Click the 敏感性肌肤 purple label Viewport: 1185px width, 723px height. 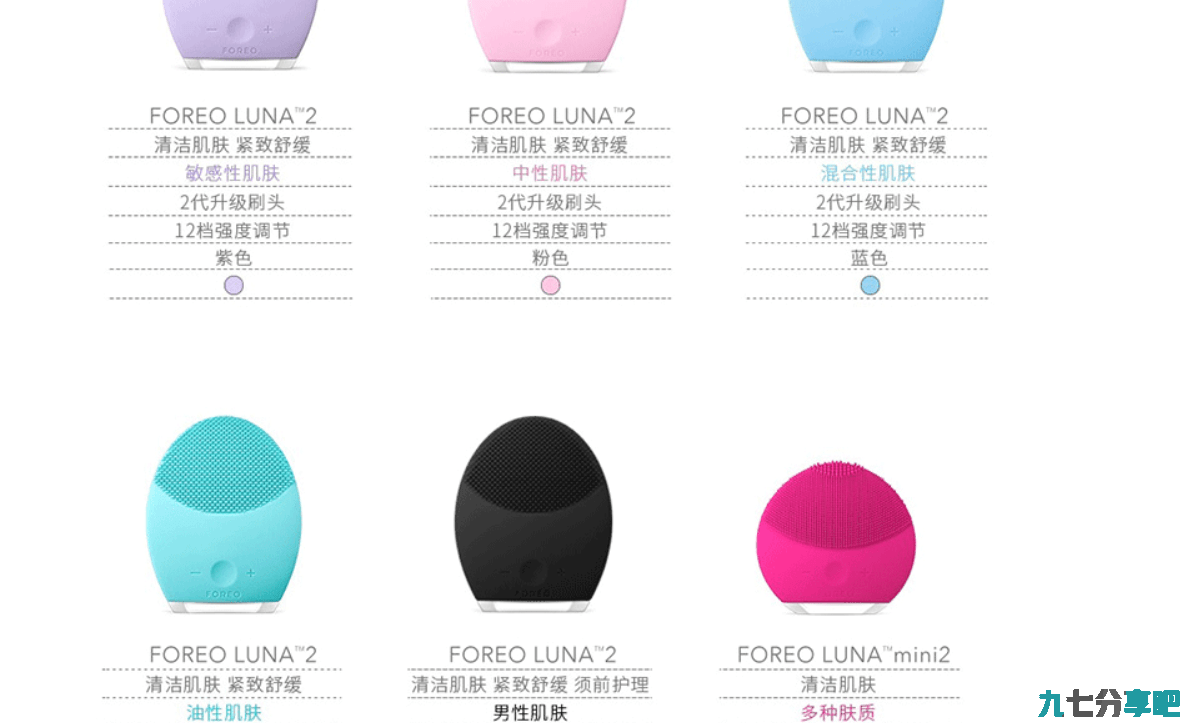point(233,173)
